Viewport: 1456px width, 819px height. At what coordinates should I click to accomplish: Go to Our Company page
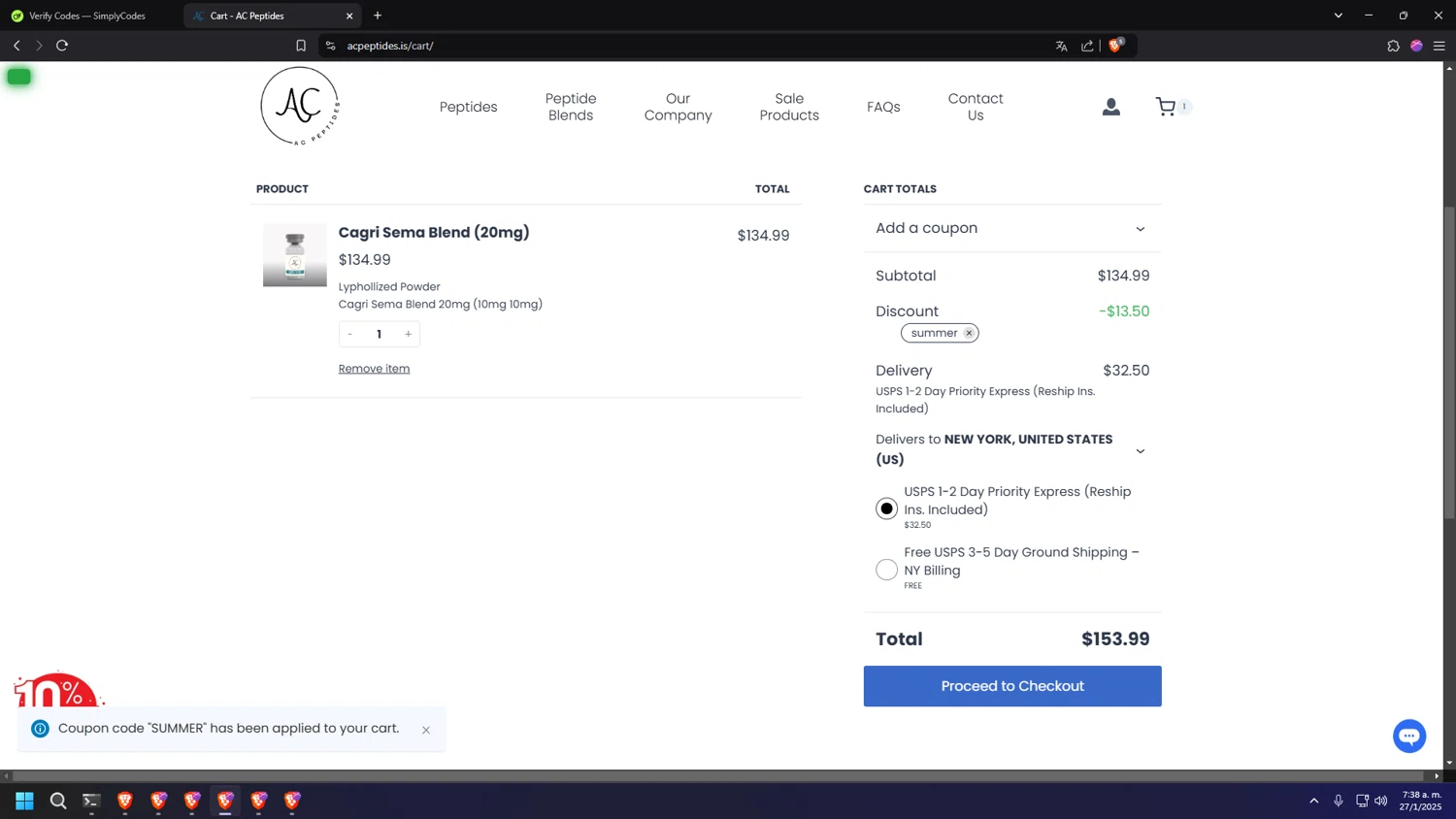click(x=678, y=107)
